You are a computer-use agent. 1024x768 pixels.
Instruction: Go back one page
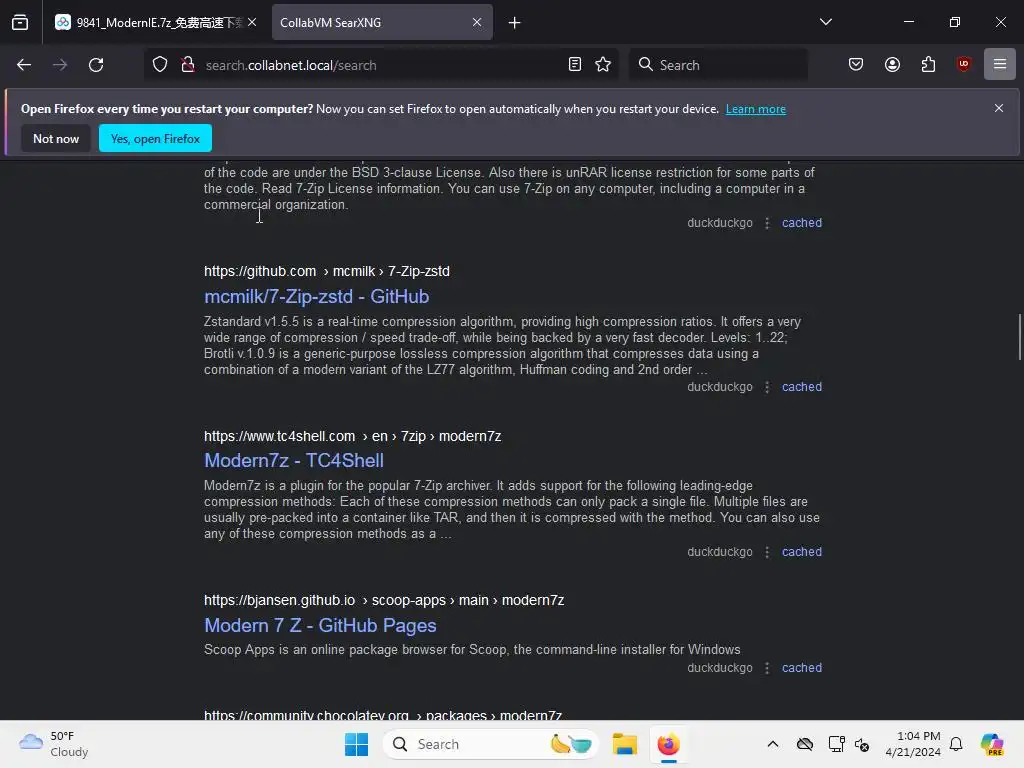click(x=24, y=65)
